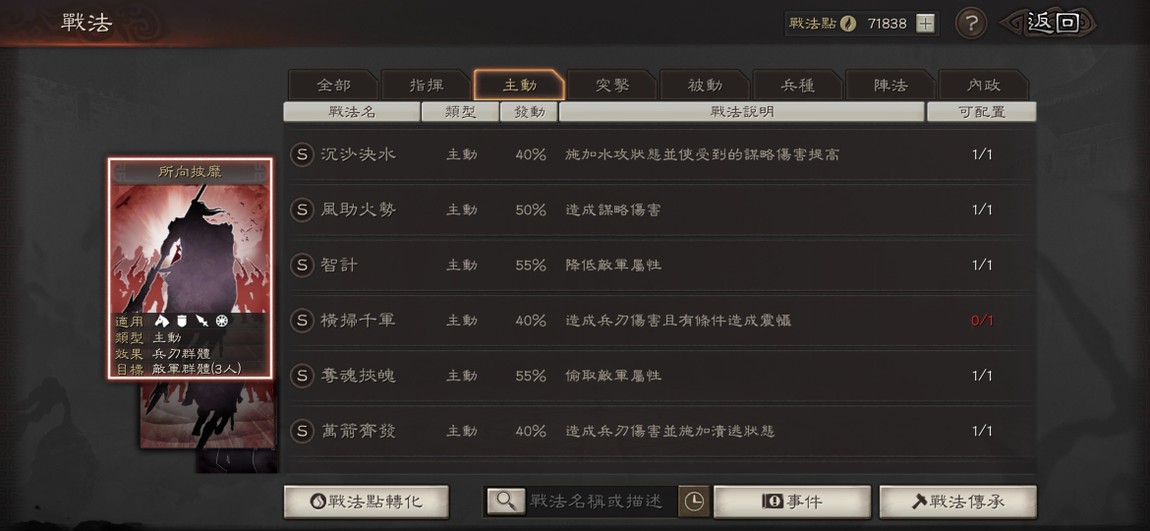
Task: Click the plus icon beside 戰法點 71838
Action: point(926,23)
